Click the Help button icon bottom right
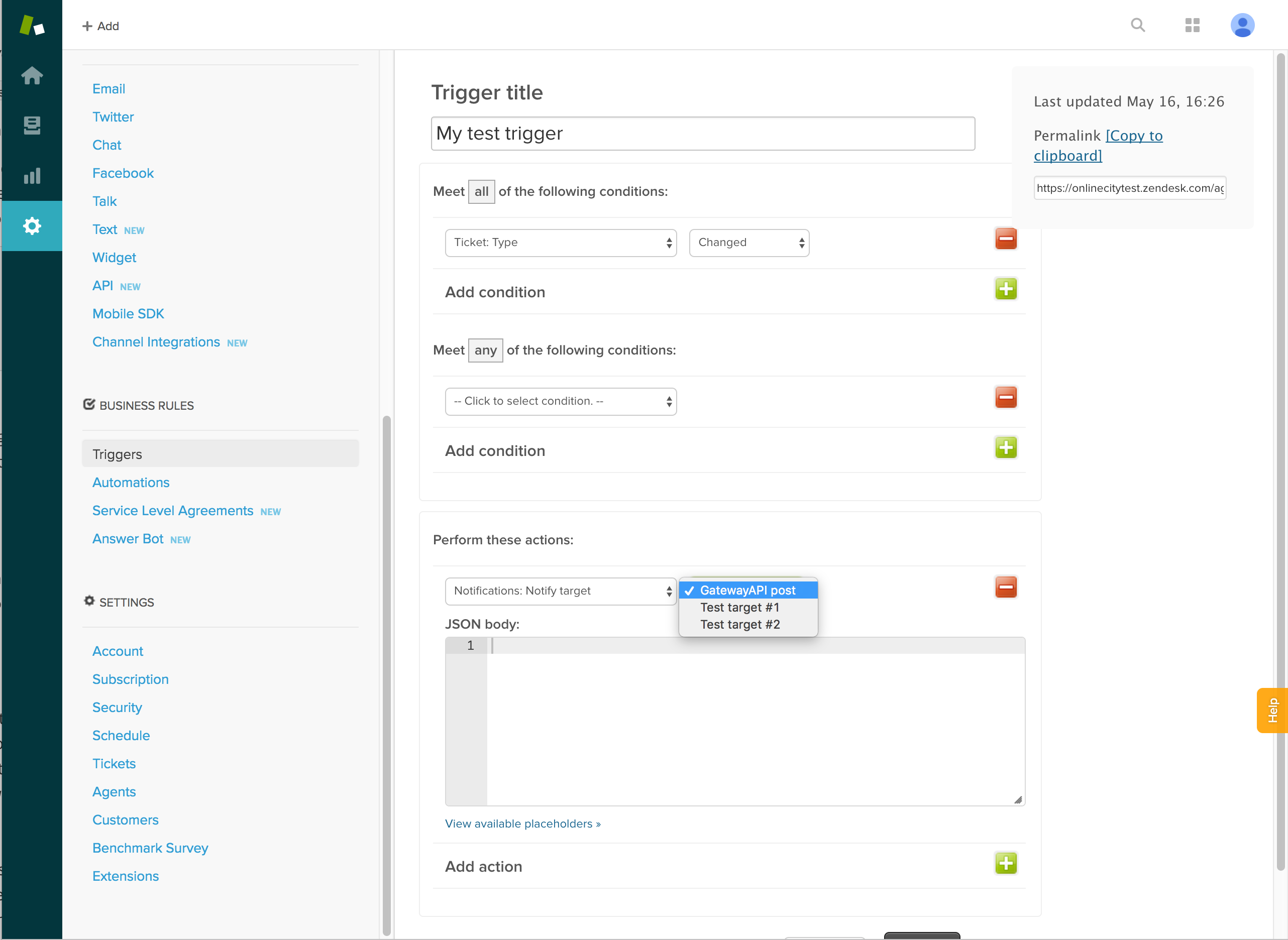The height and width of the screenshot is (940, 1288). pos(1270,709)
